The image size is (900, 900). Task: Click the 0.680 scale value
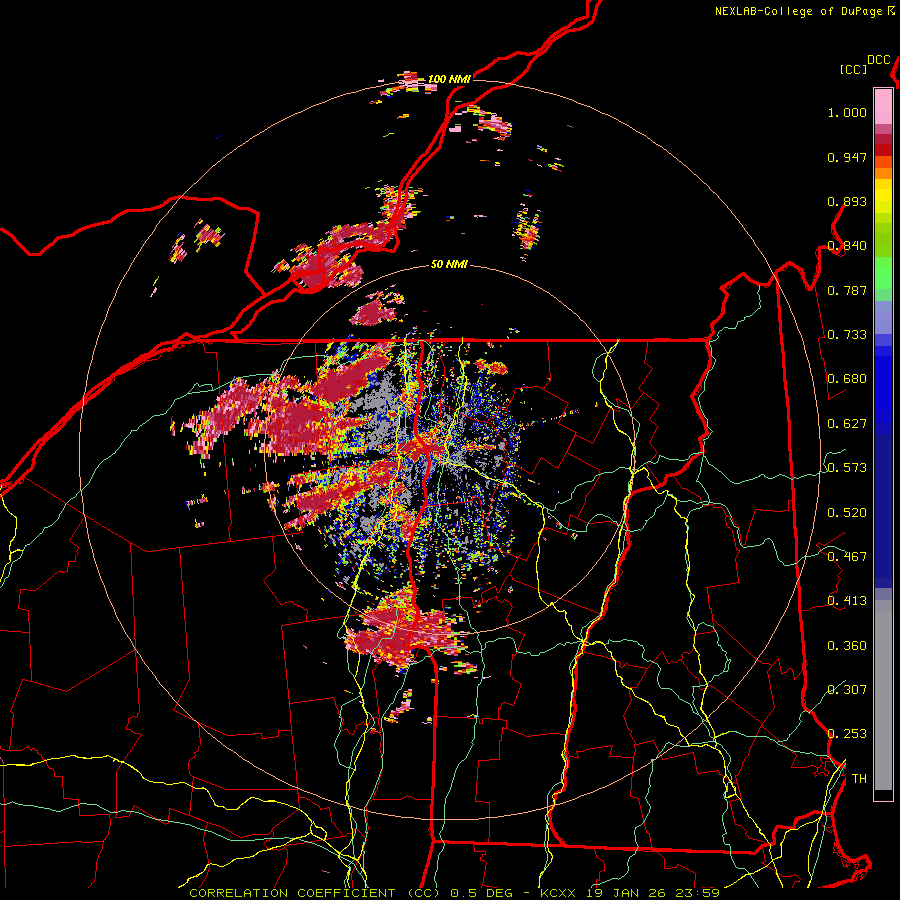[x=847, y=379]
